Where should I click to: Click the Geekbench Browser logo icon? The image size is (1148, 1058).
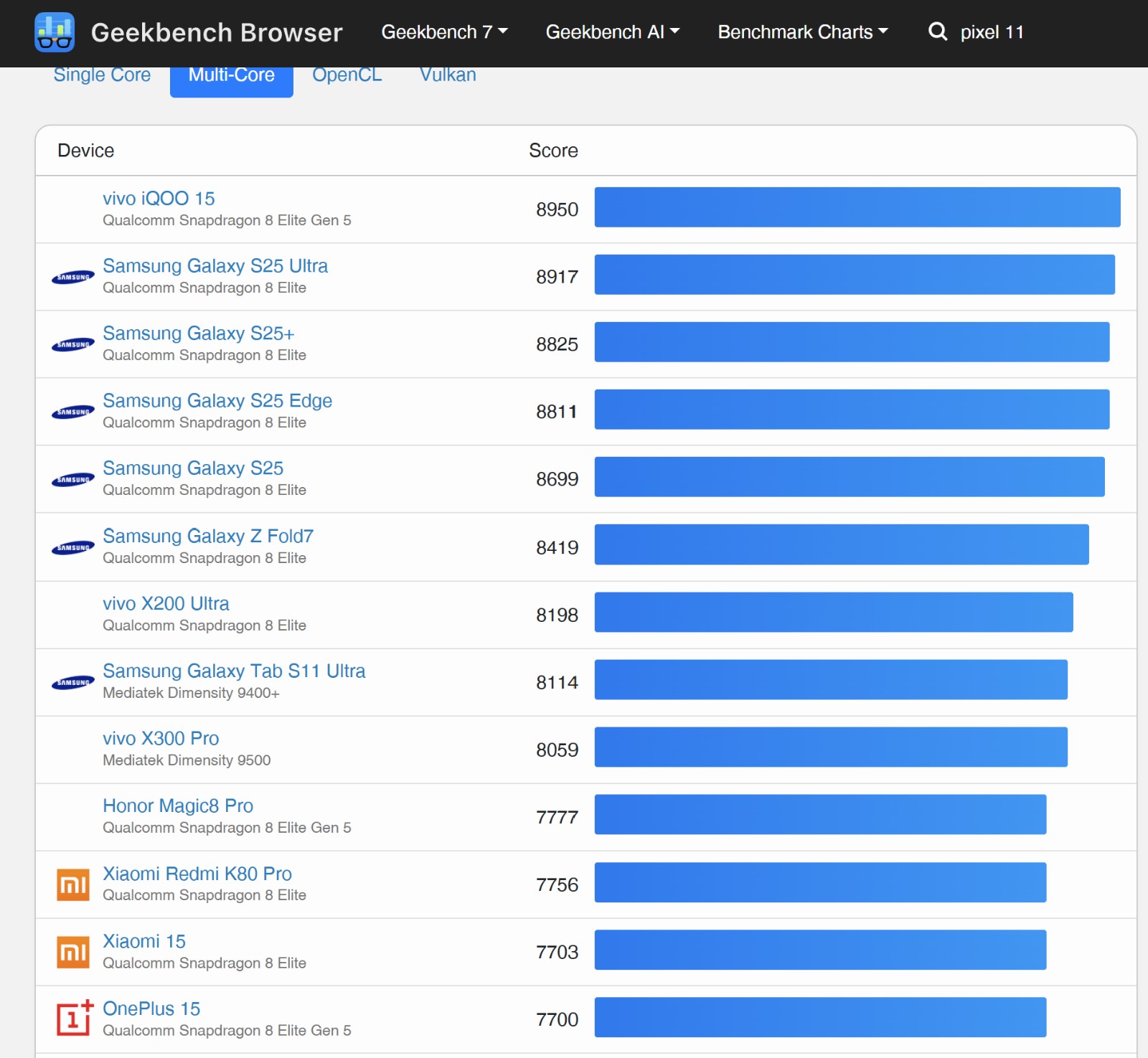coord(55,32)
